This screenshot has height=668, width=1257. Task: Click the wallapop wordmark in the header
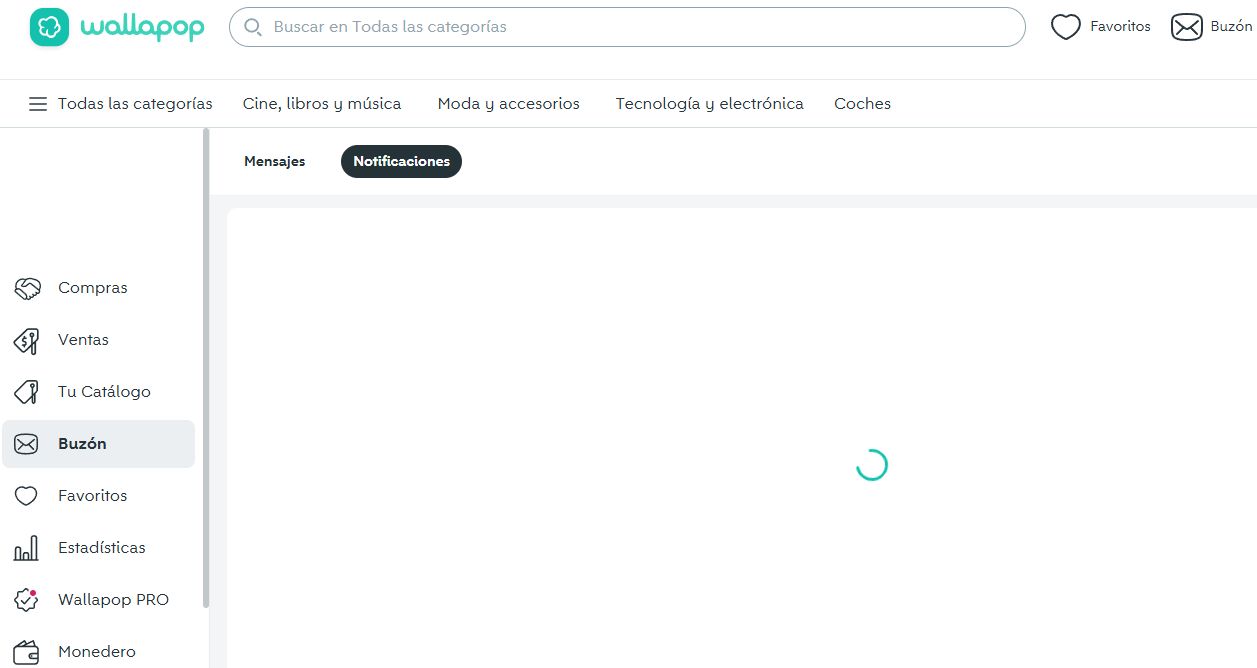tap(142, 27)
